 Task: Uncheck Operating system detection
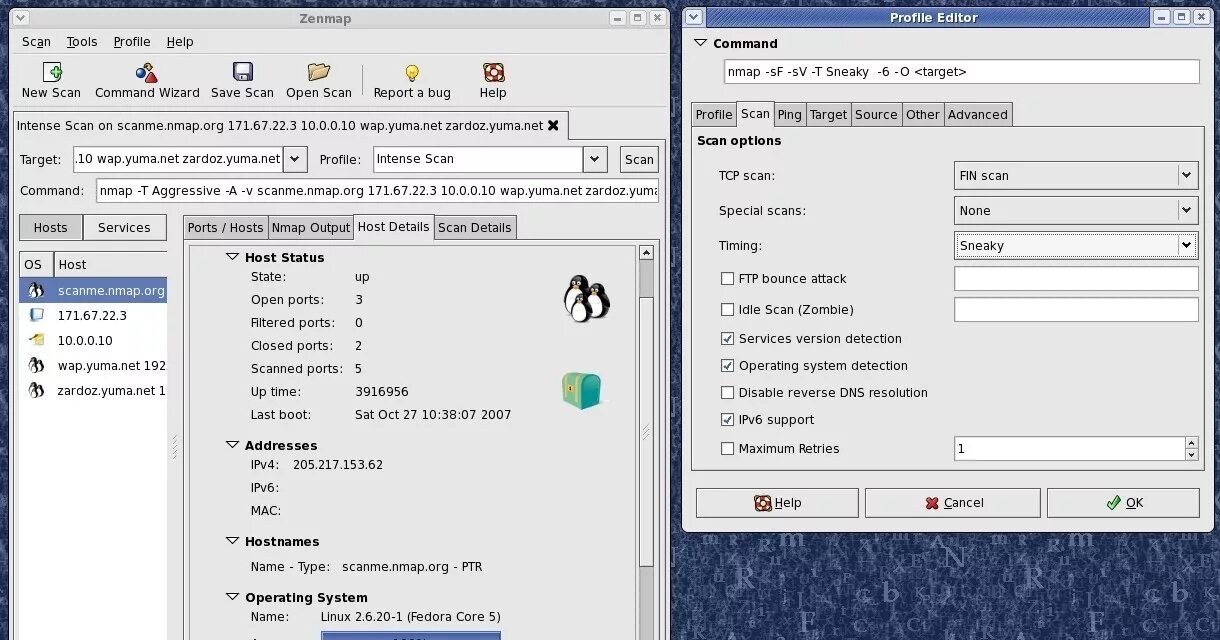click(727, 366)
